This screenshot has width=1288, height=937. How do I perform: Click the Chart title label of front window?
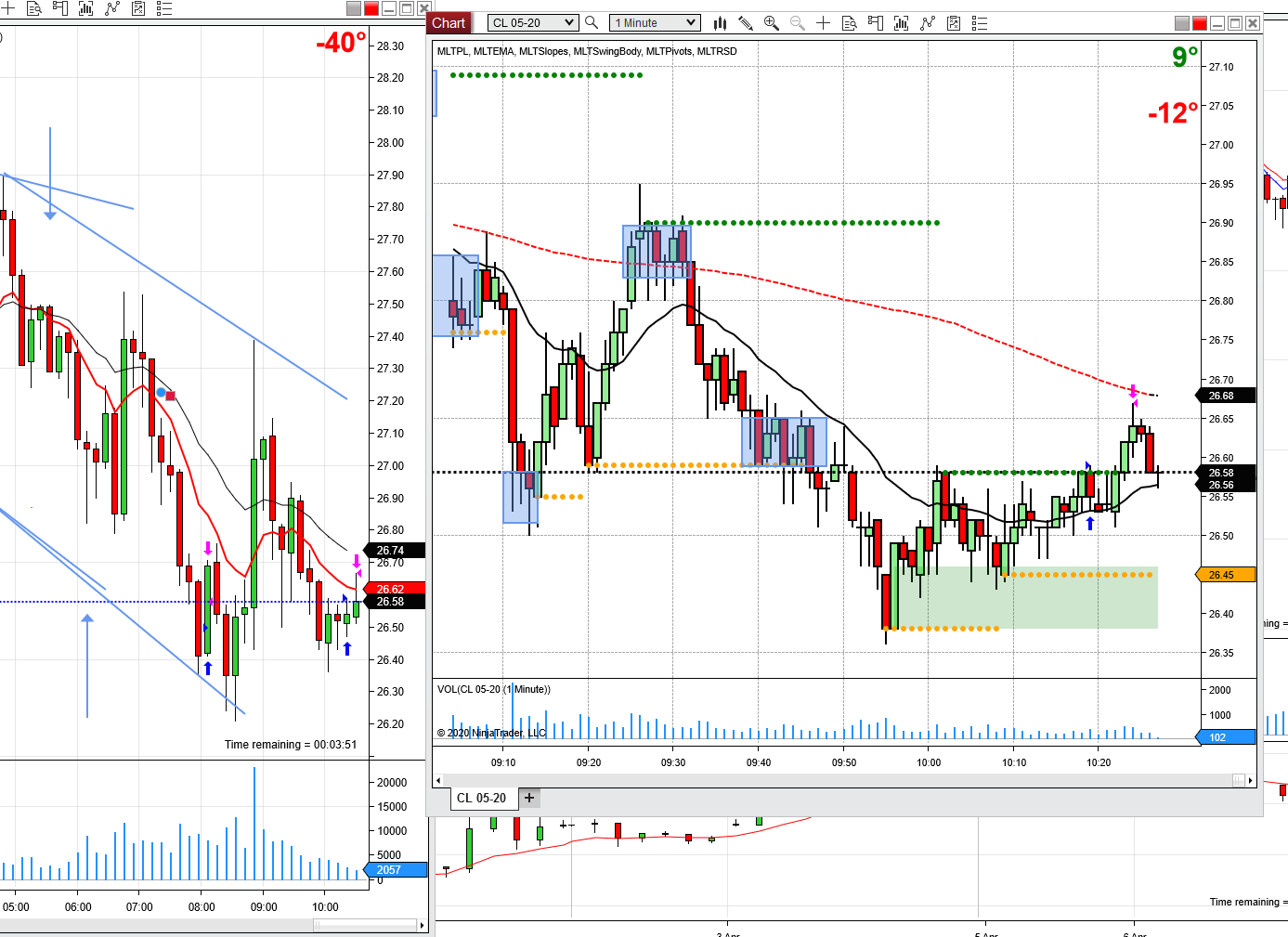[449, 23]
